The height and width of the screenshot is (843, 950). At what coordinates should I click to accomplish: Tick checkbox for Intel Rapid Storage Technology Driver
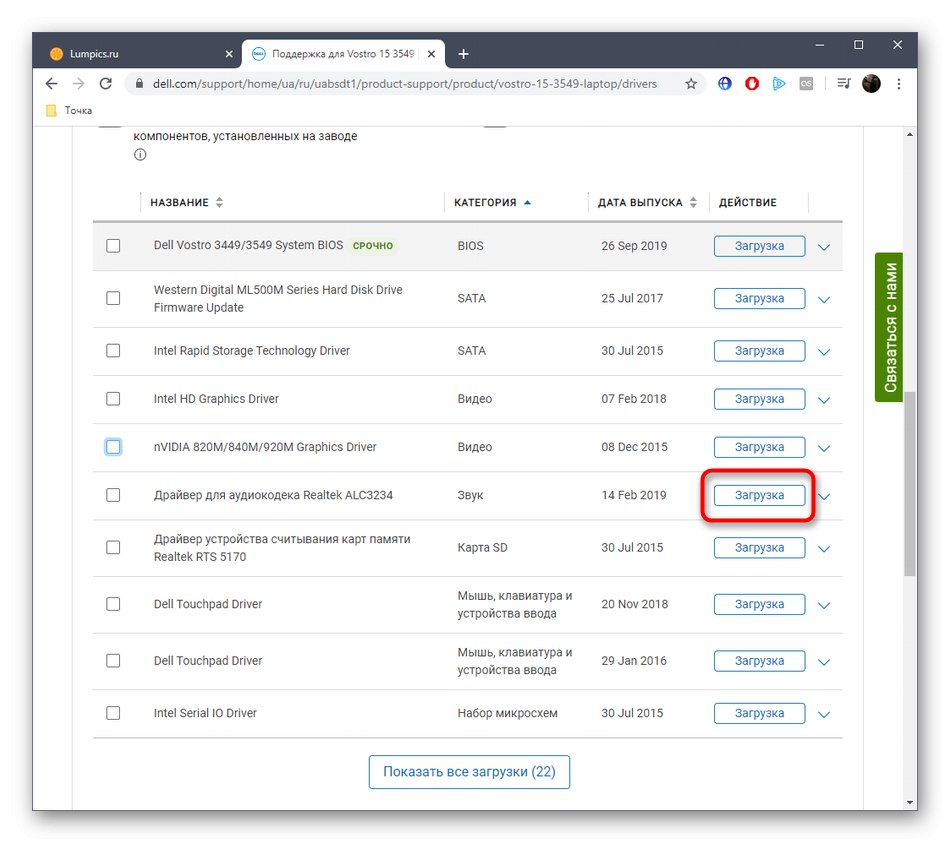point(113,350)
